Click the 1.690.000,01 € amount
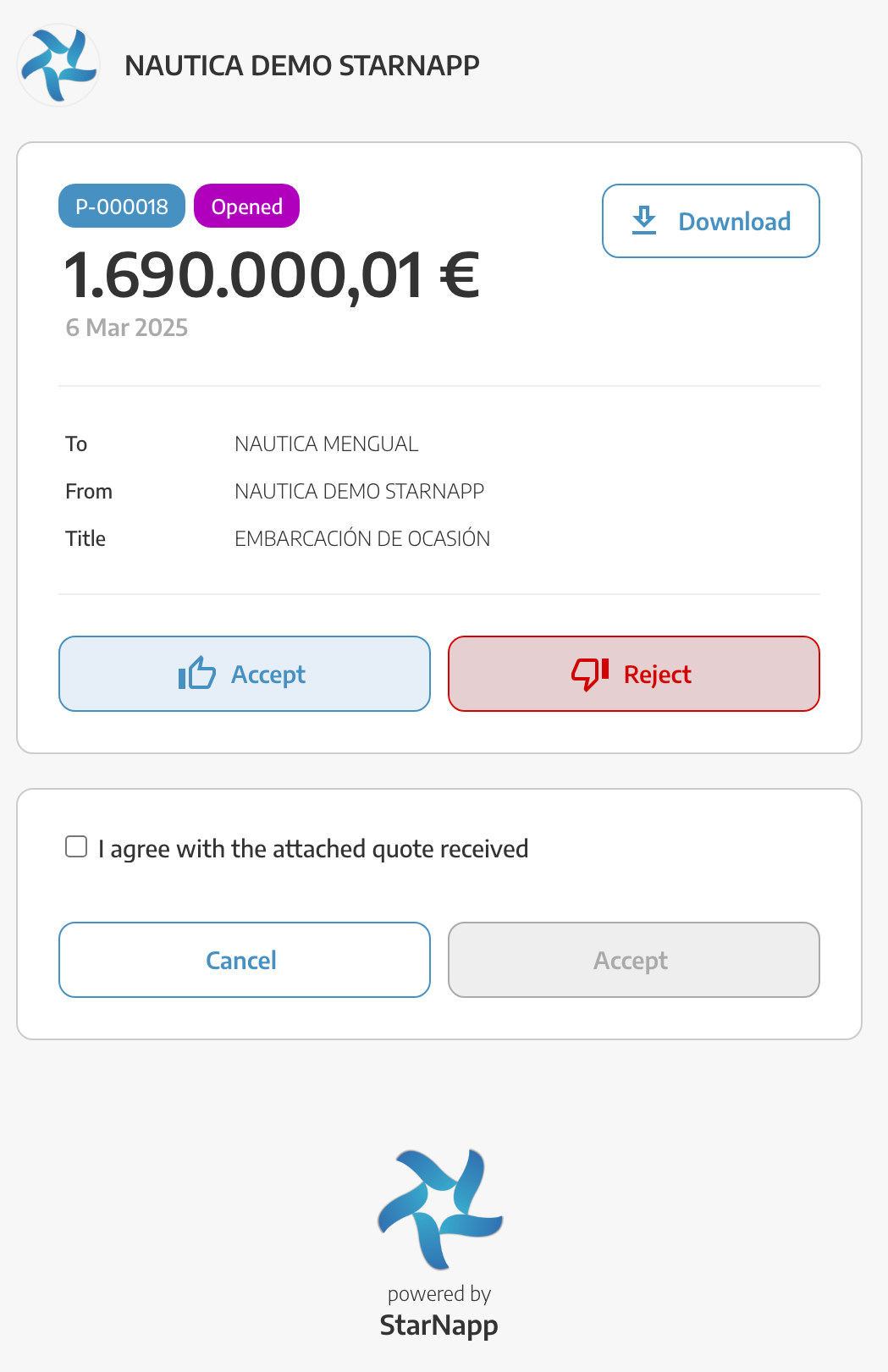 pos(273,275)
